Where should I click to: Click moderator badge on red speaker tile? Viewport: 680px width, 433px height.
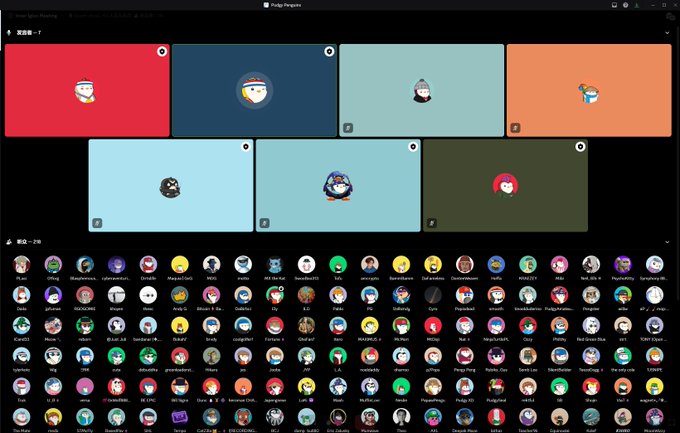pyautogui.click(x=162, y=52)
